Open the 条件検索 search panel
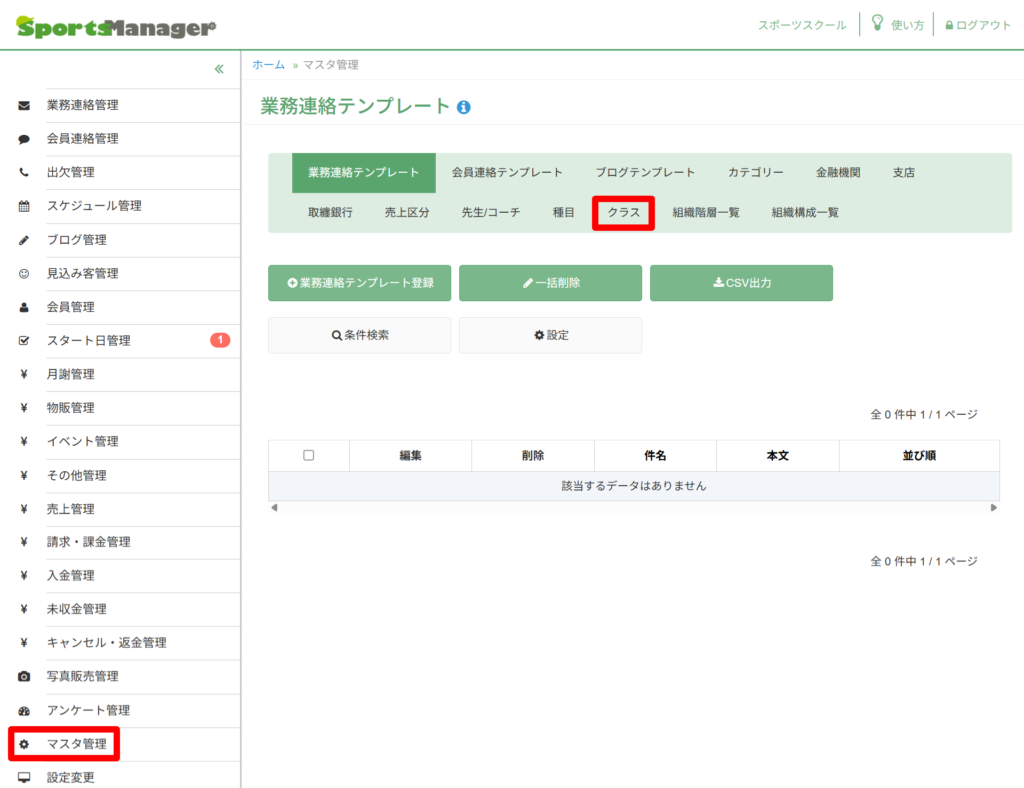 [x=359, y=335]
